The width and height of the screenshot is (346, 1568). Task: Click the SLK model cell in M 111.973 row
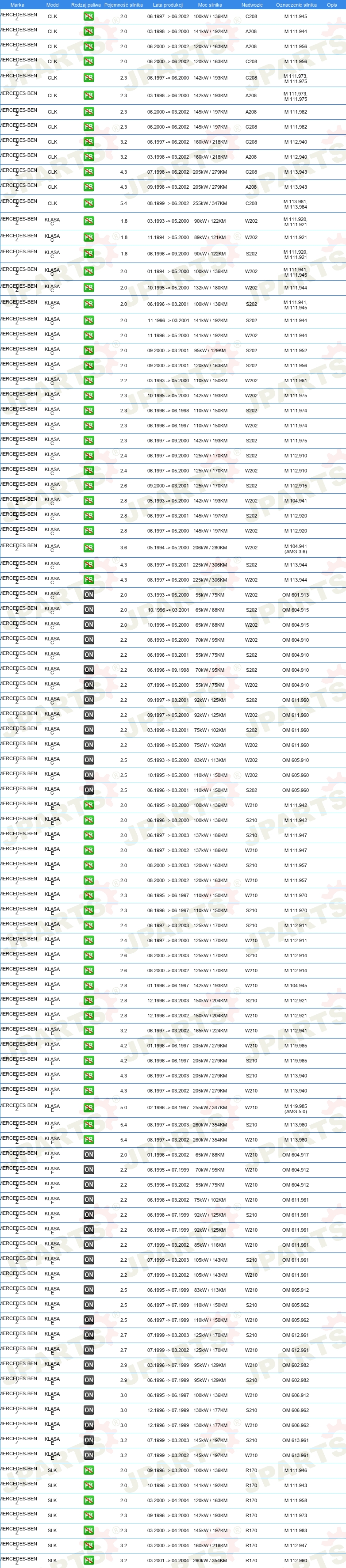pyautogui.click(x=52, y=1516)
